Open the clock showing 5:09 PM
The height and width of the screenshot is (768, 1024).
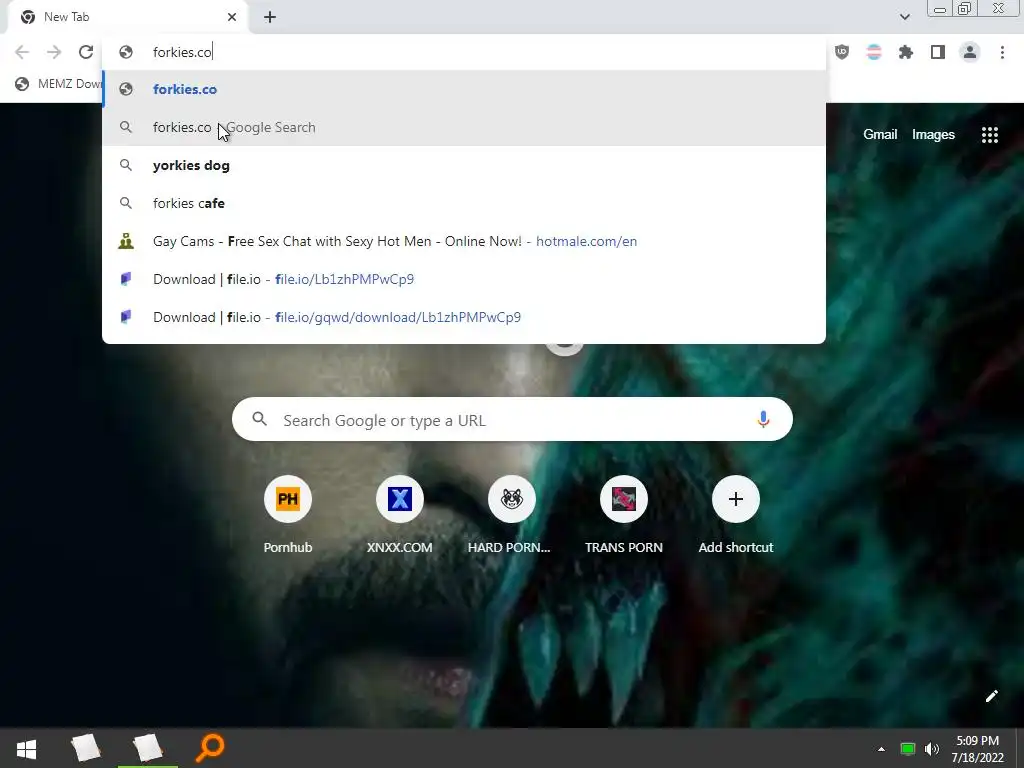pyautogui.click(x=978, y=749)
